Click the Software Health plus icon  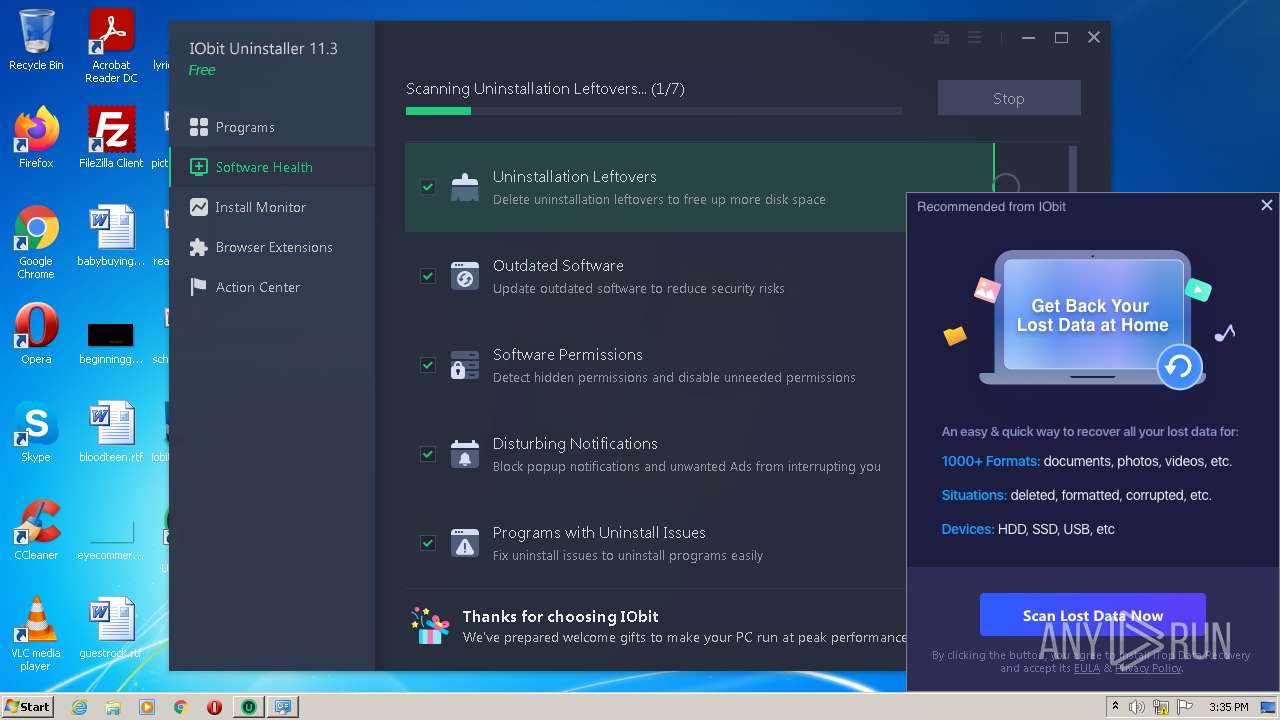(198, 167)
